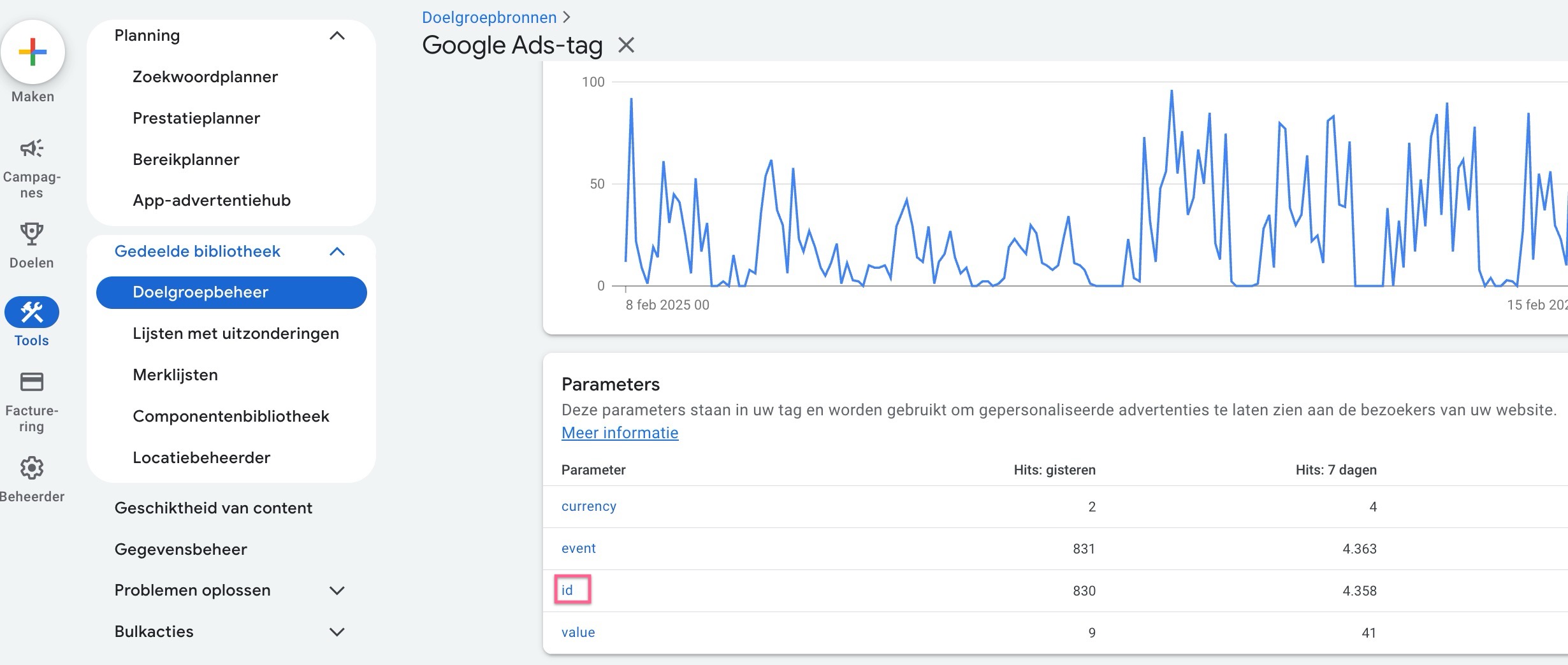Open Prestatieplanner
Screen dimensions: 1568x665
coord(196,118)
